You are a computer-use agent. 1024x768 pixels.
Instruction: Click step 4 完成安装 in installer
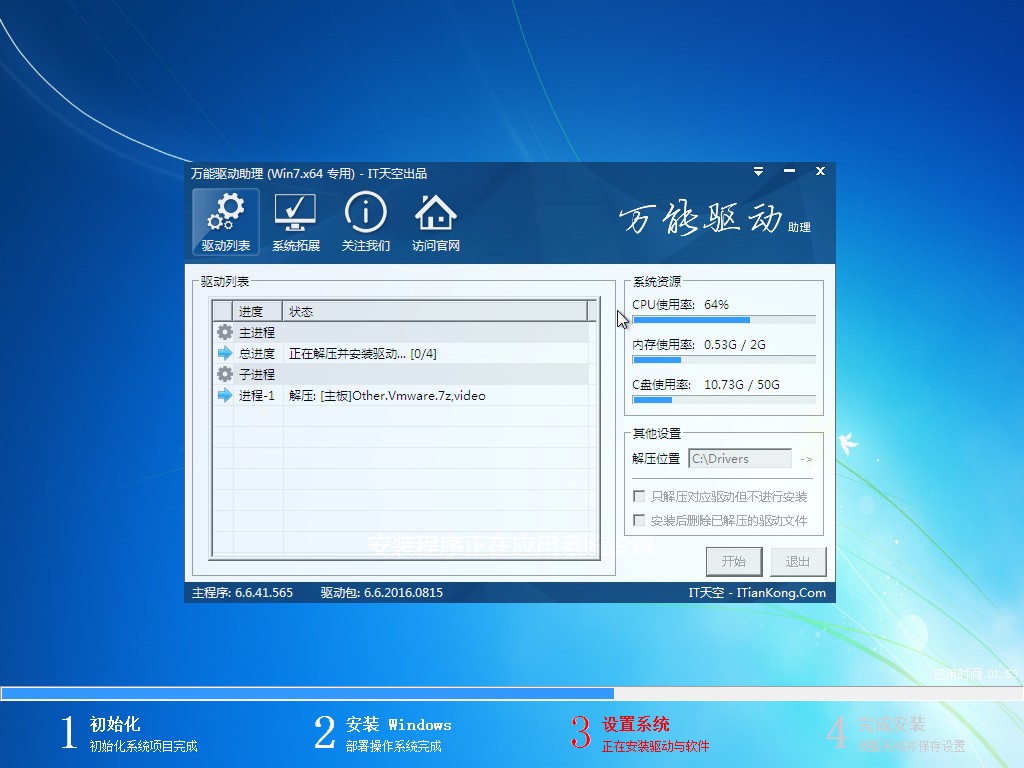895,734
